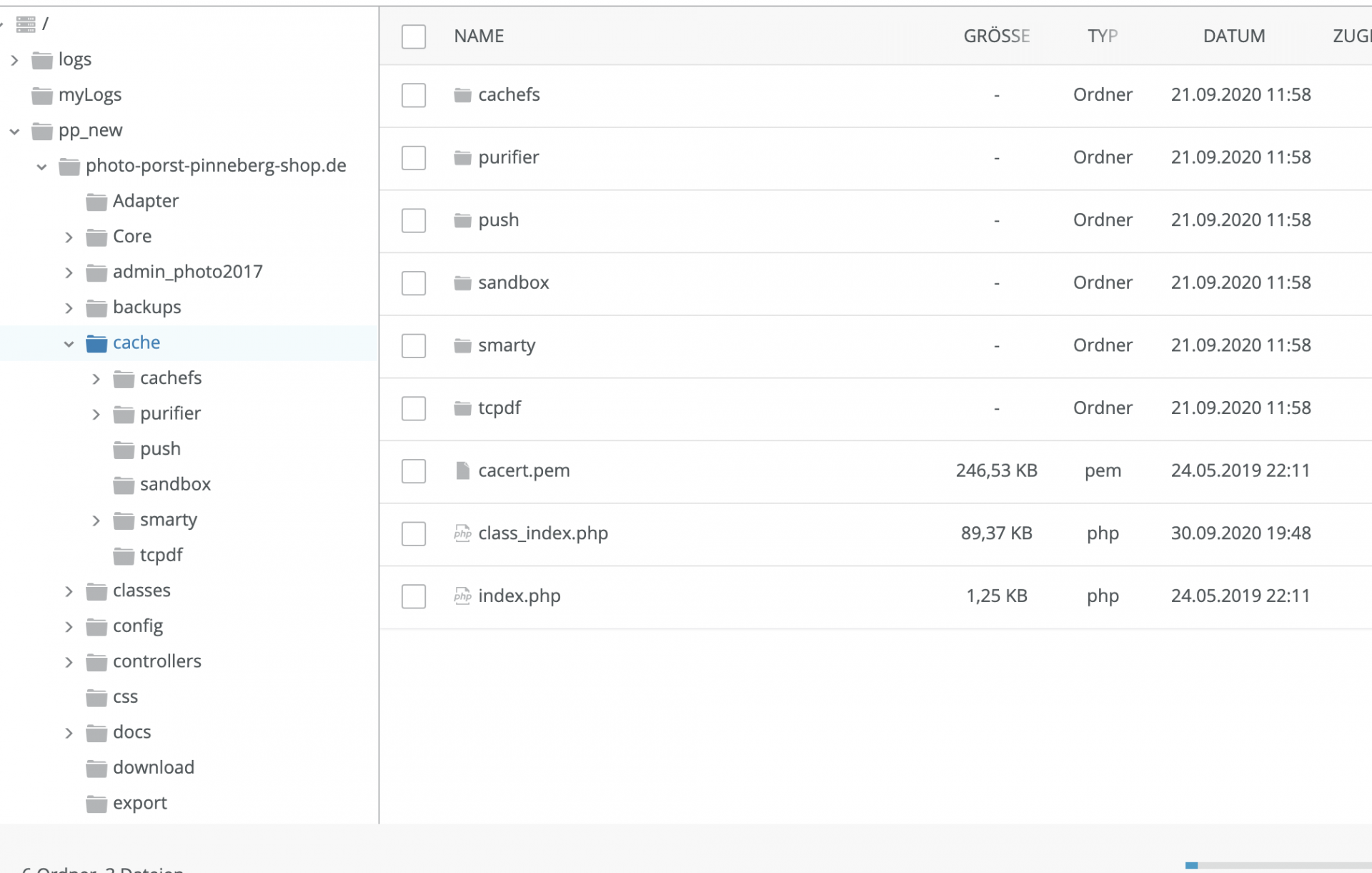
Task: Select the cacert.pem row checkbox
Action: (x=414, y=471)
